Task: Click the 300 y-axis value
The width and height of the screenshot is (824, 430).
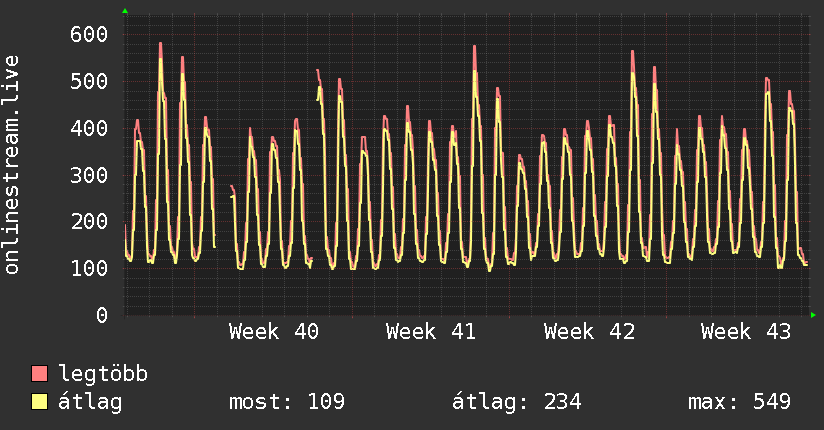Action: 89,175
